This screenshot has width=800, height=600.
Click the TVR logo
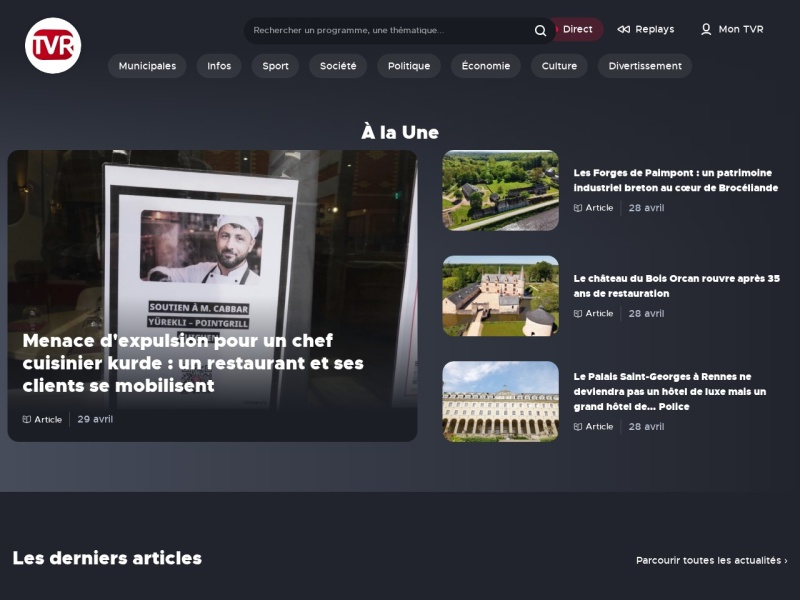pos(53,45)
